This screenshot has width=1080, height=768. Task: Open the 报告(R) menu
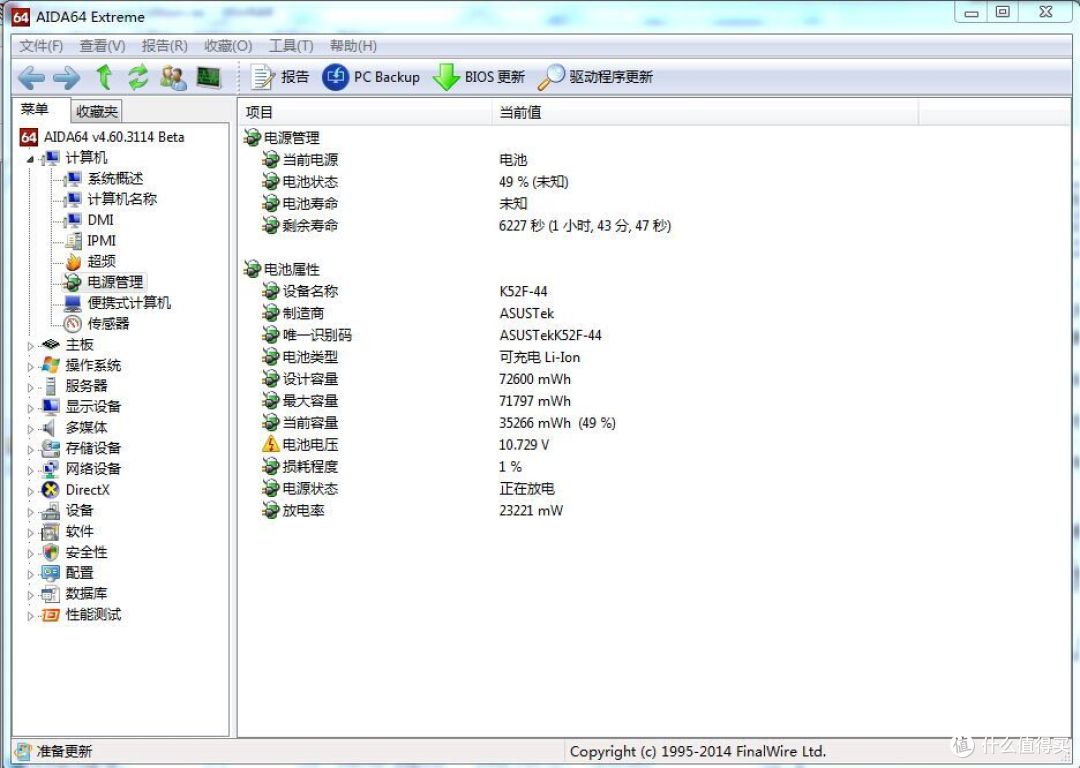[x=164, y=46]
